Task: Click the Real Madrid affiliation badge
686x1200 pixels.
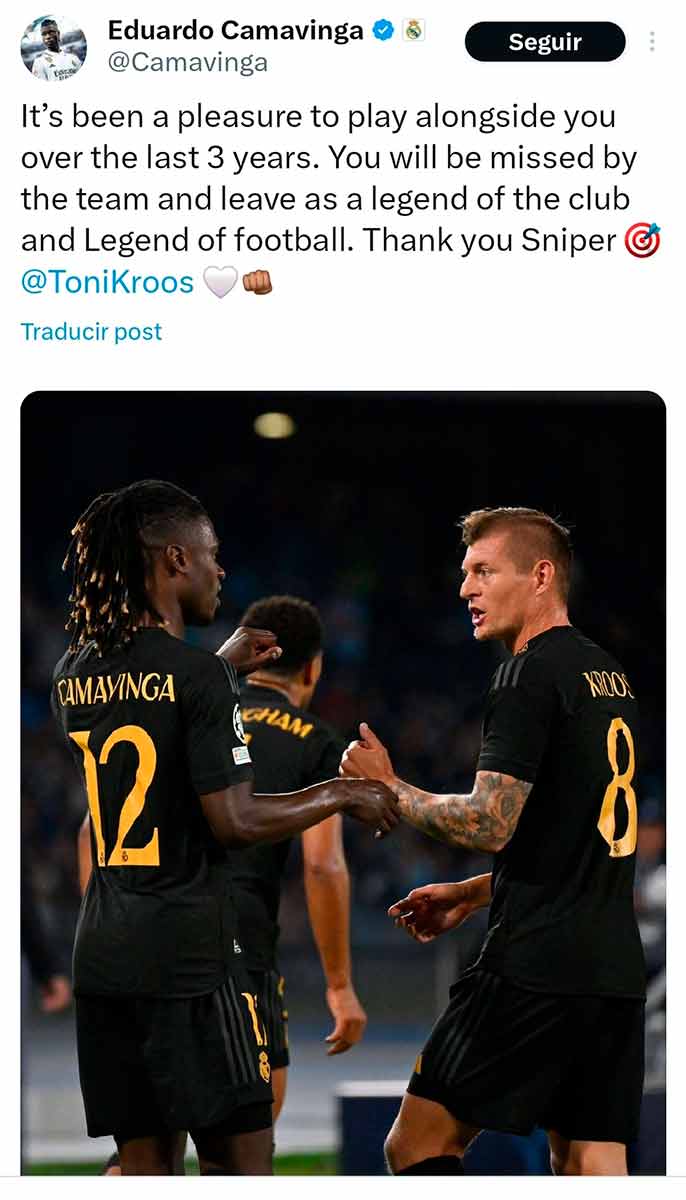Action: (413, 31)
